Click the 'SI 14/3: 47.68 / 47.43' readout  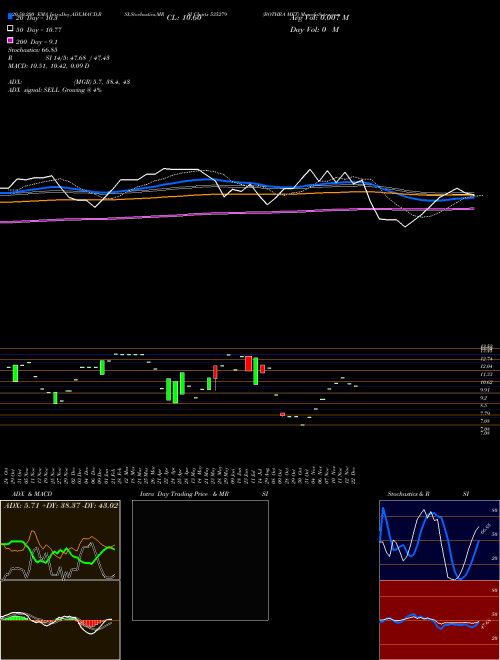[x=78, y=58]
